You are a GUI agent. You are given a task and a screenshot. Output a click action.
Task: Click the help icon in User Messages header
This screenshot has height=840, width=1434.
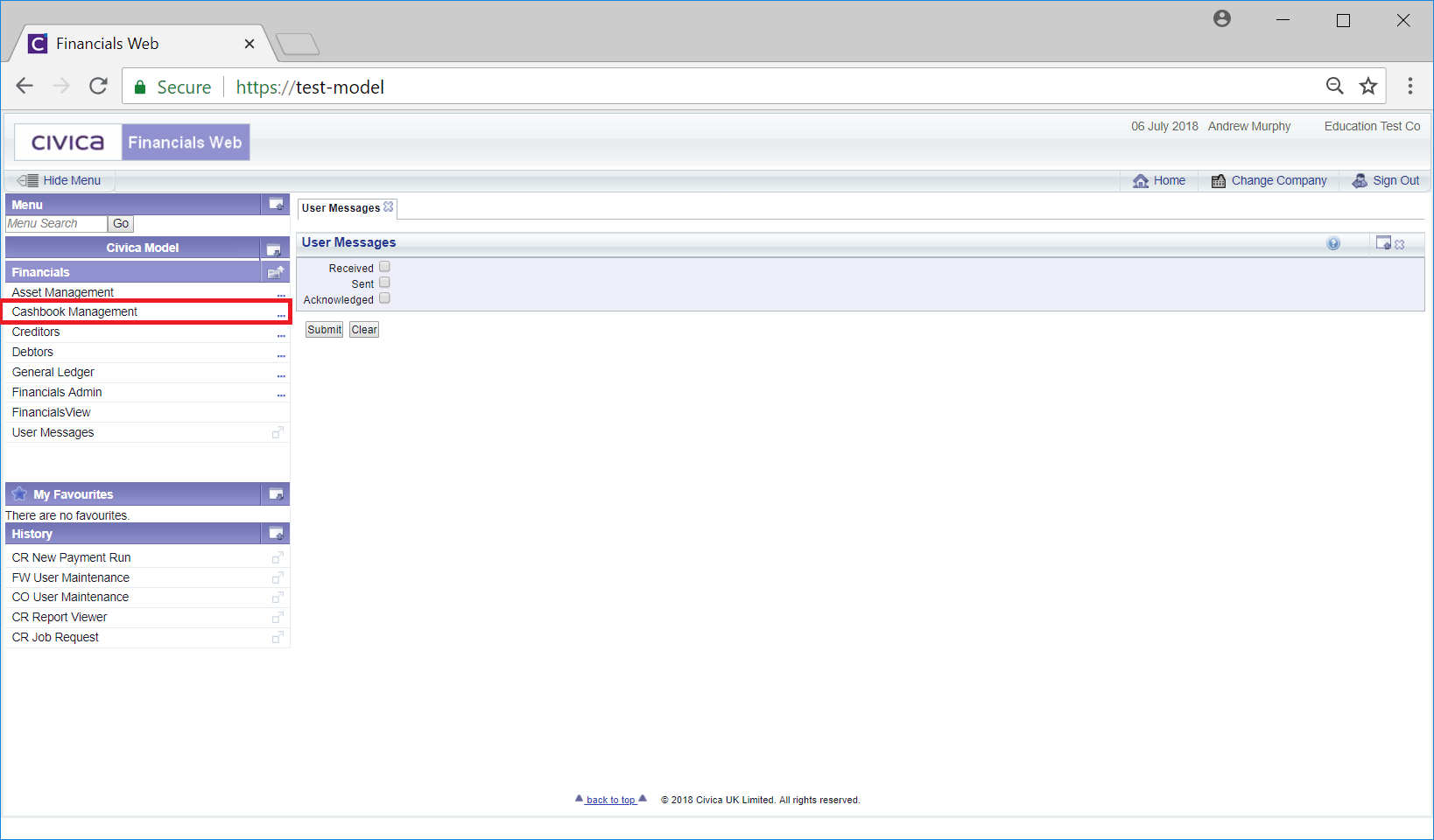(x=1333, y=243)
